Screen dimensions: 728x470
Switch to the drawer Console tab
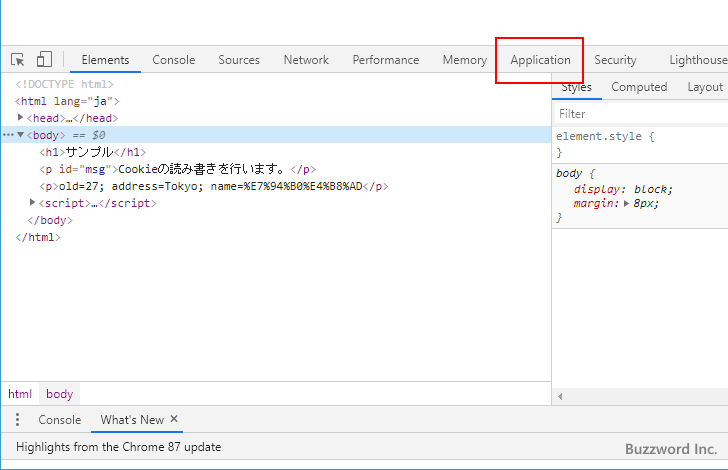coord(60,420)
